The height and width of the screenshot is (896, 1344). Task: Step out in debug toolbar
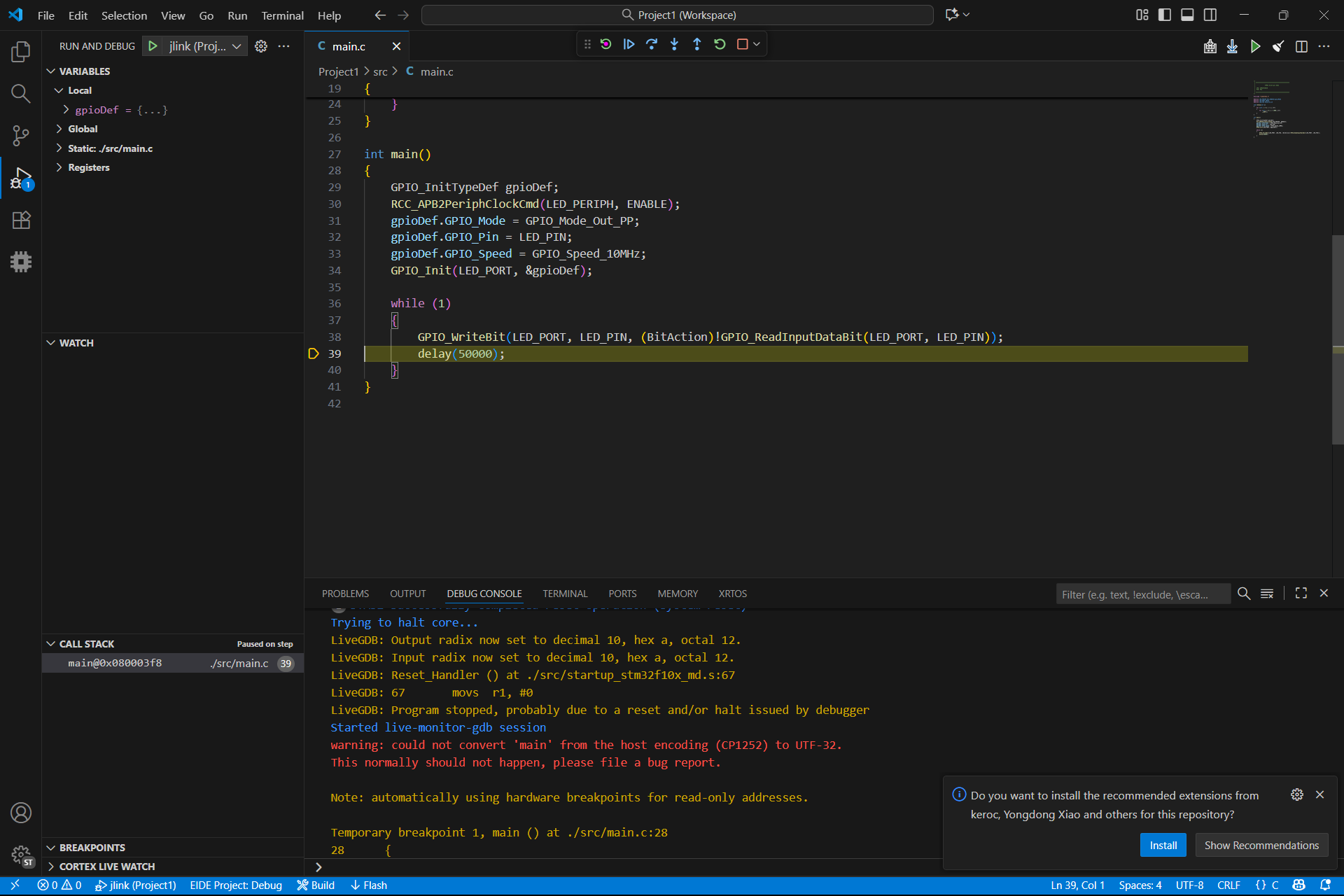click(697, 44)
